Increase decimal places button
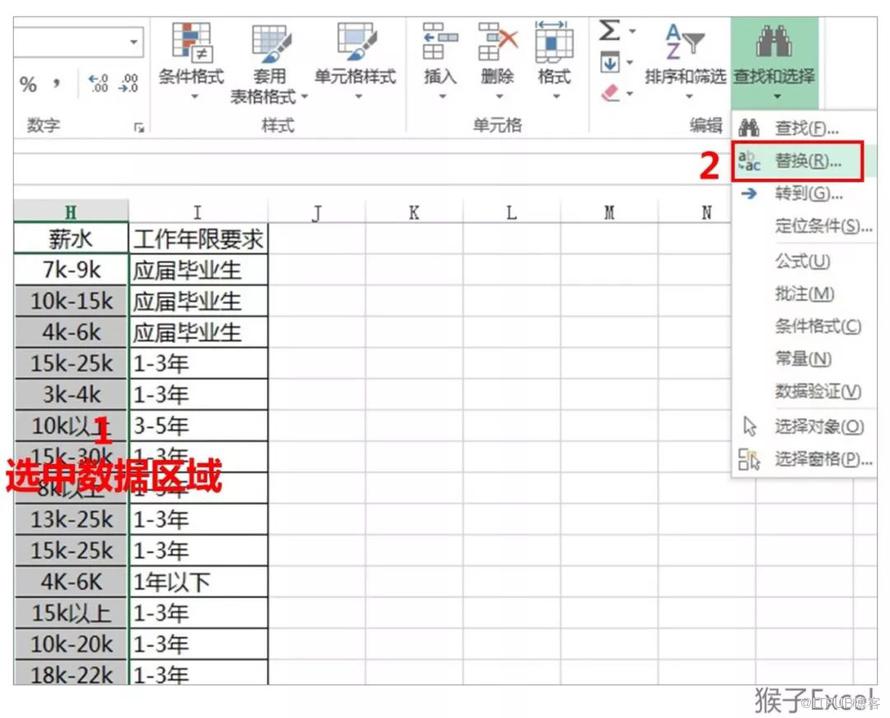This screenshot has width=890, height=718. pyautogui.click(x=99, y=83)
